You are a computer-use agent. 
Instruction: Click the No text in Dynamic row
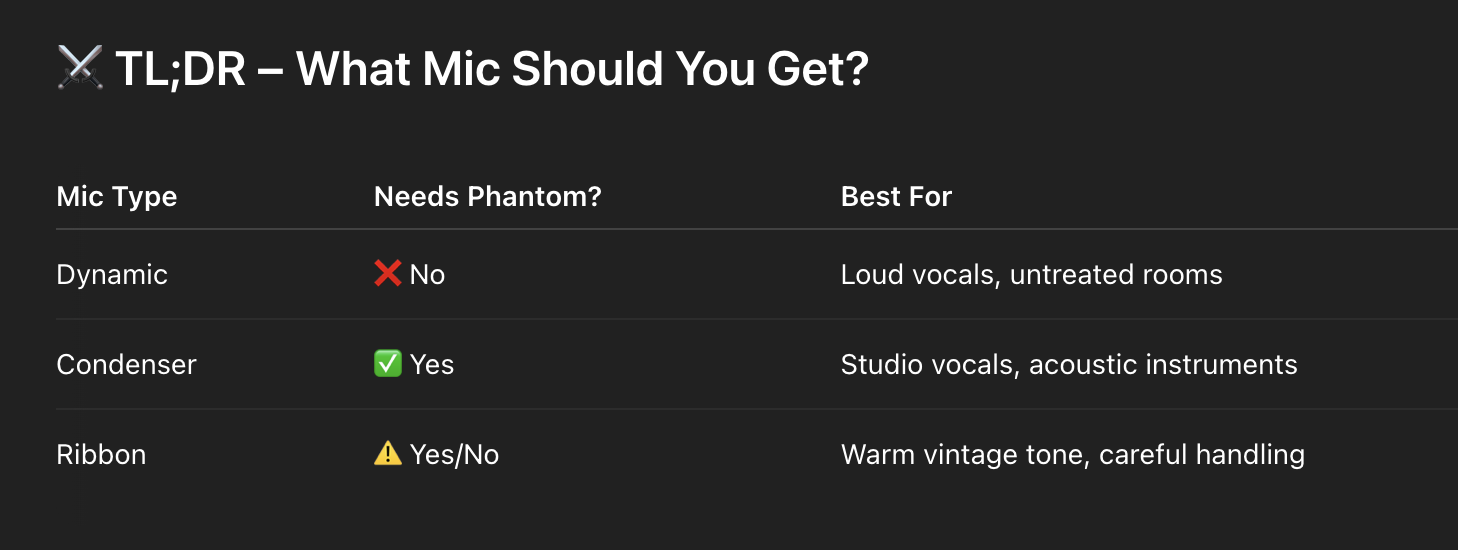[x=427, y=275]
